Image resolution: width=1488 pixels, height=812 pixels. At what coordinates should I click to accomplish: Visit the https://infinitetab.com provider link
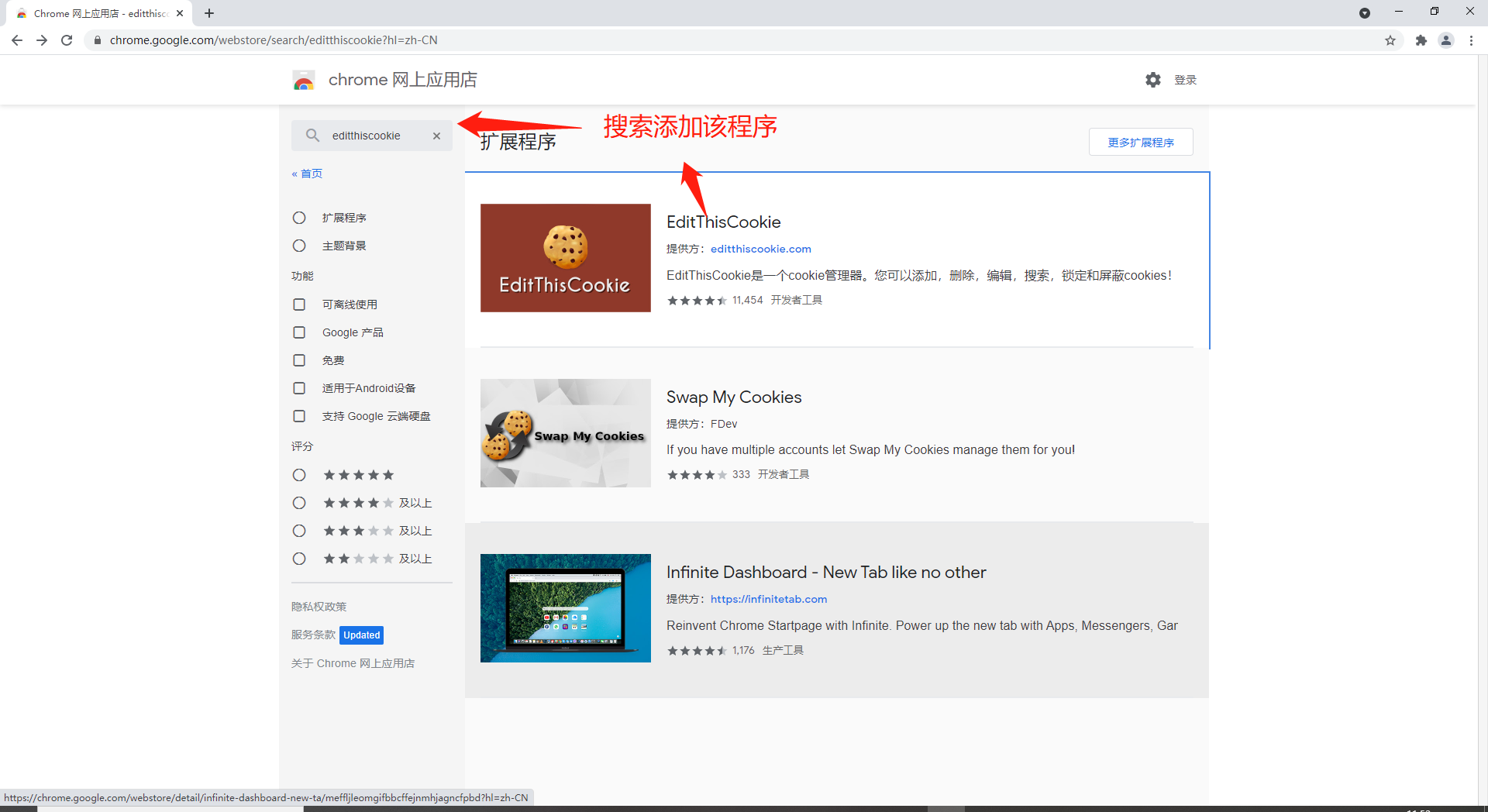(x=769, y=599)
